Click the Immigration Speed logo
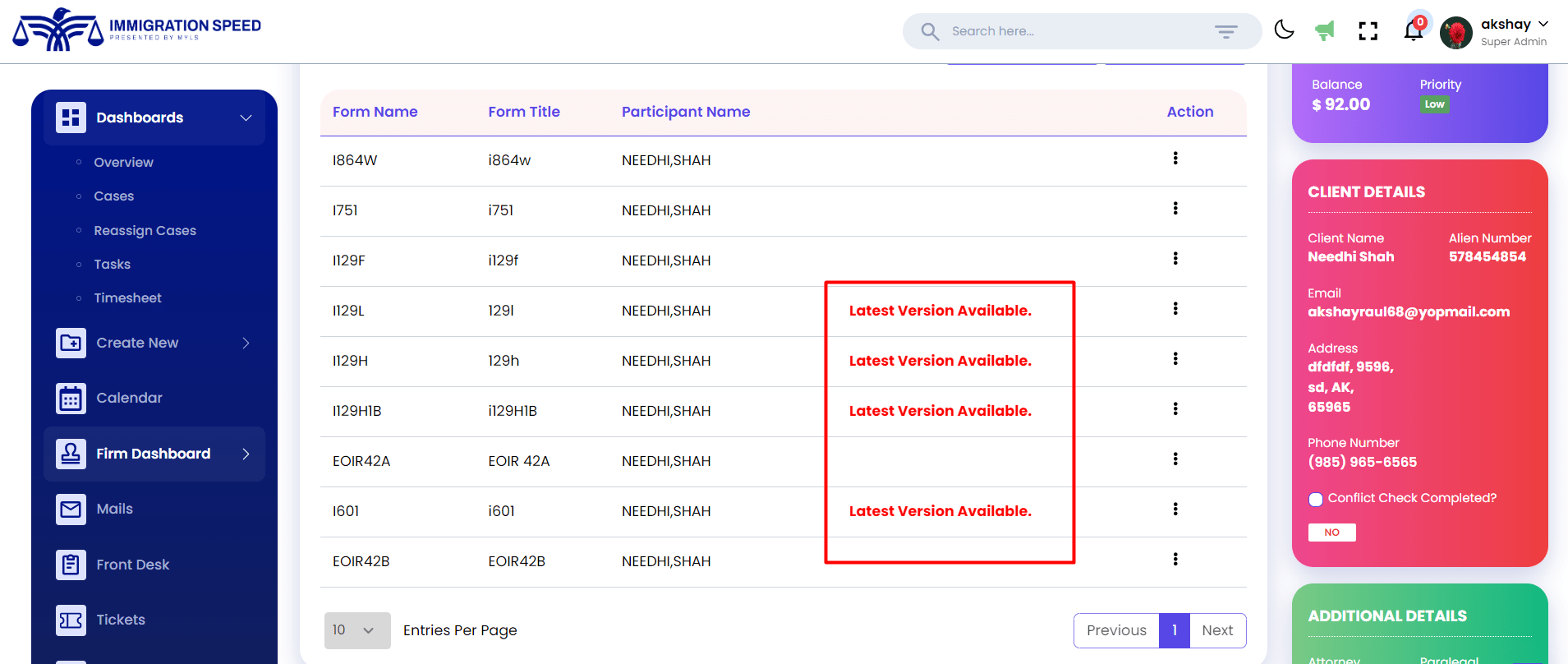The image size is (1568, 664). [x=137, y=30]
